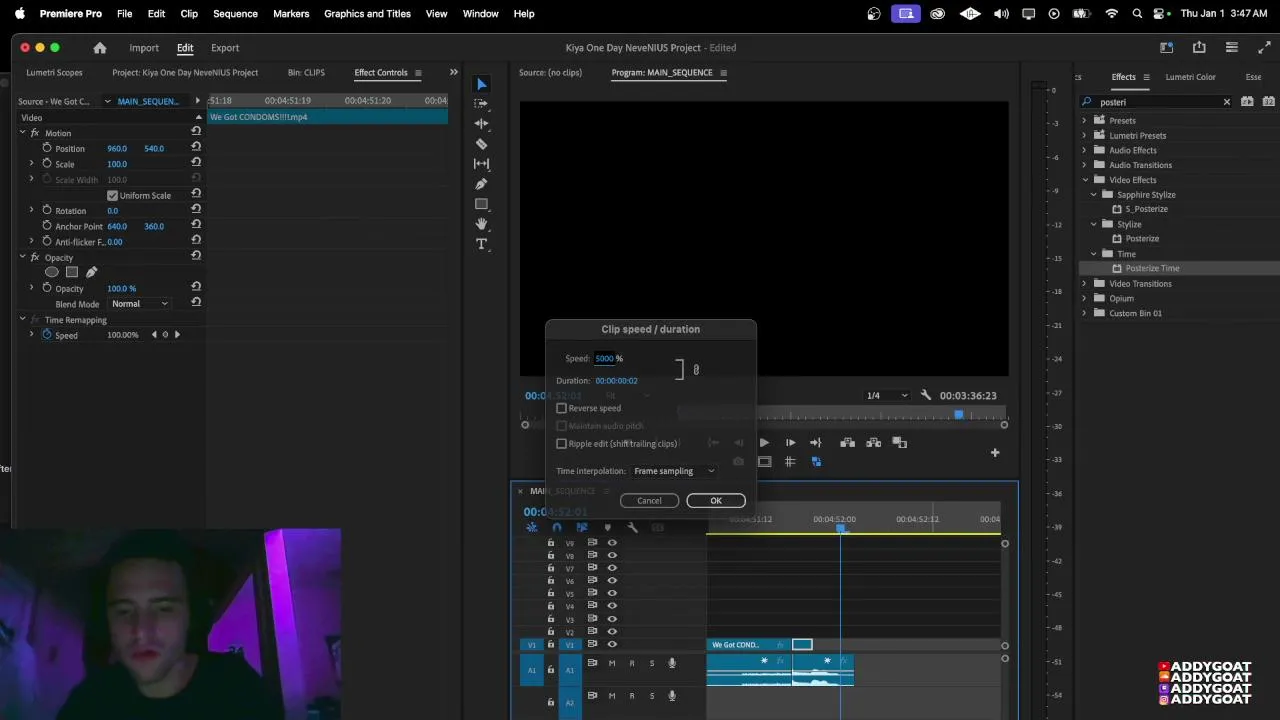The image size is (1280, 720).
Task: Enable the Reverse speed checkbox
Action: point(562,408)
